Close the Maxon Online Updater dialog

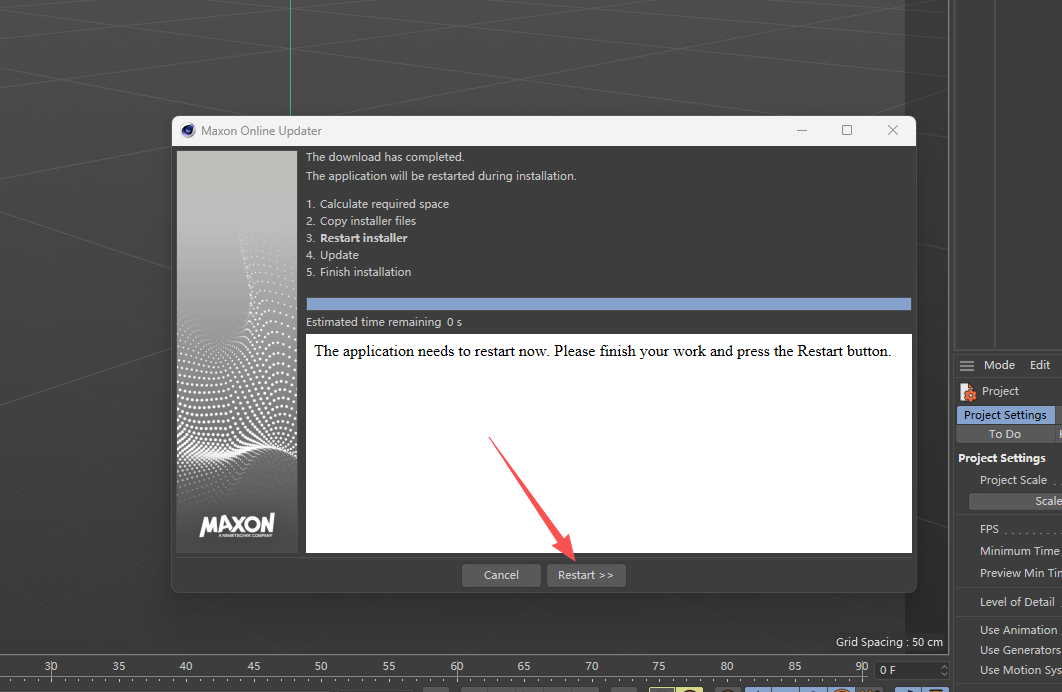tap(893, 131)
